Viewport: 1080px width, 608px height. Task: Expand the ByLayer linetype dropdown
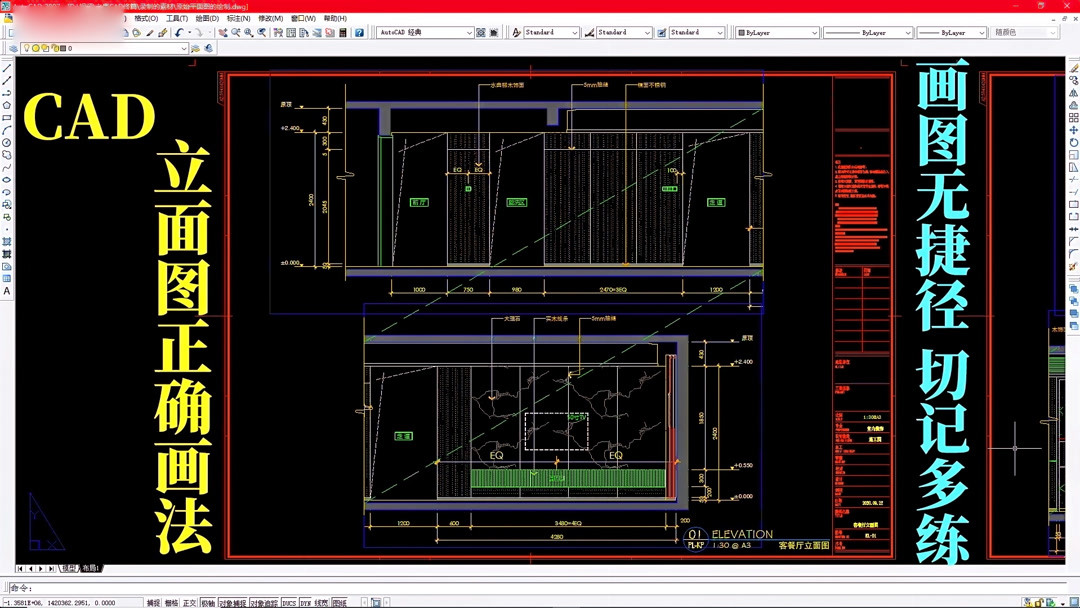pyautogui.click(x=908, y=32)
